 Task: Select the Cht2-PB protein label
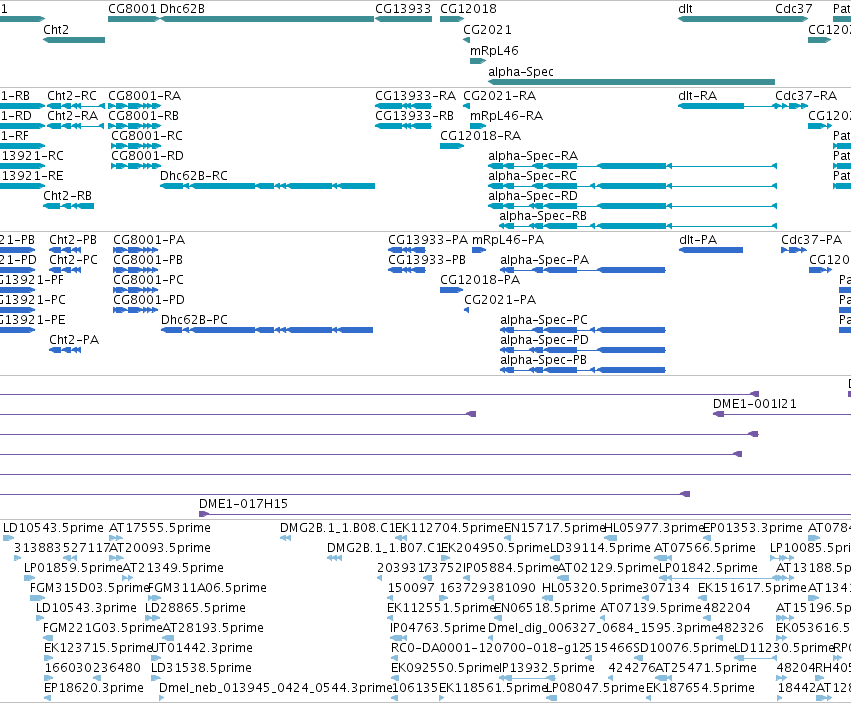click(73, 240)
